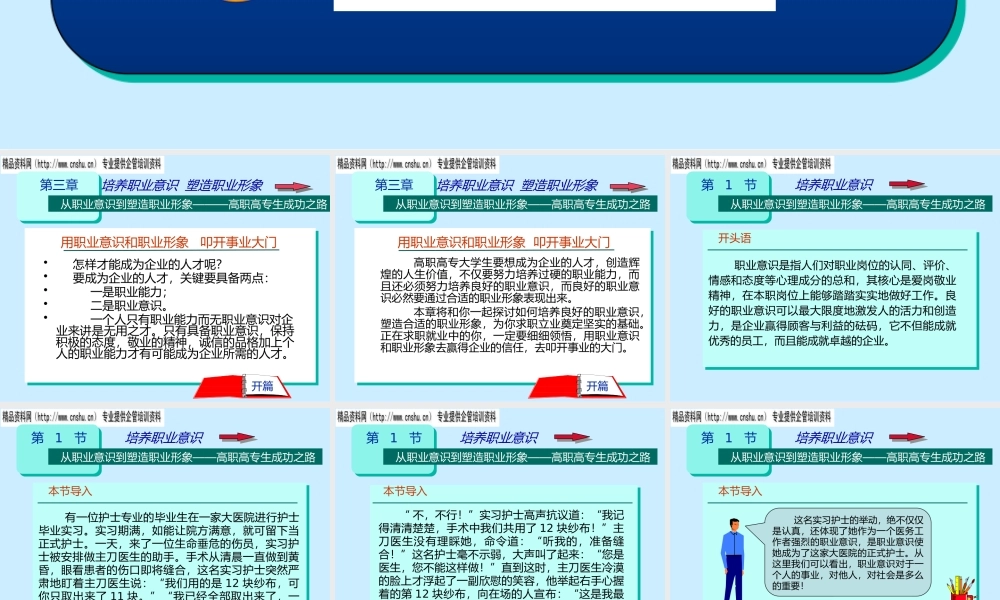Image resolution: width=1000 pixels, height=600 pixels.
Task: Click the red arrow on the 有一位护士 slide
Action: coord(237,437)
